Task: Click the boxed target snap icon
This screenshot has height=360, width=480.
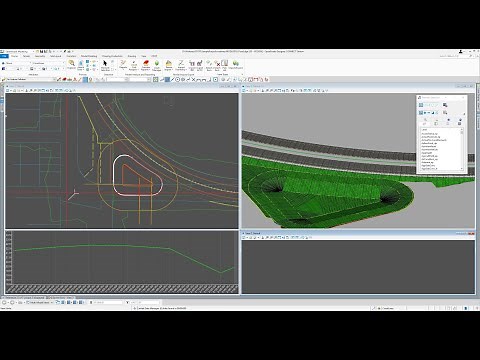Action: 215,79
